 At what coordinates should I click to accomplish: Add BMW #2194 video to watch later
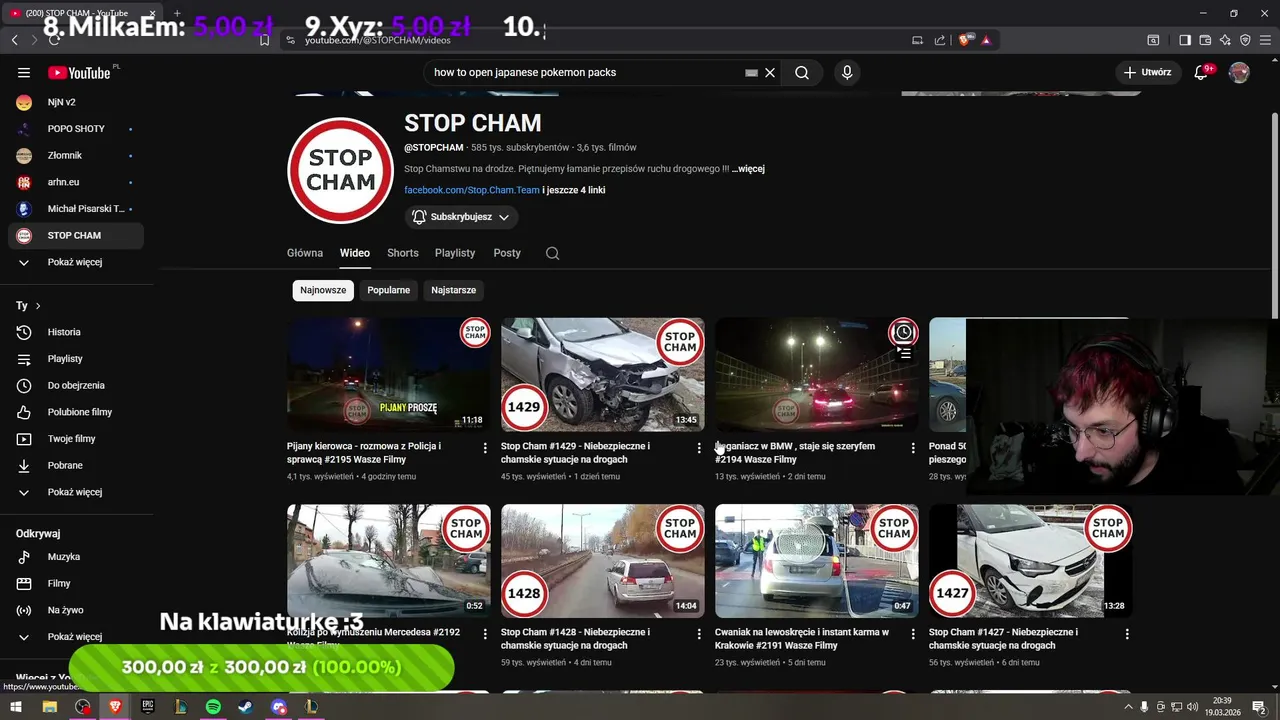[903, 332]
